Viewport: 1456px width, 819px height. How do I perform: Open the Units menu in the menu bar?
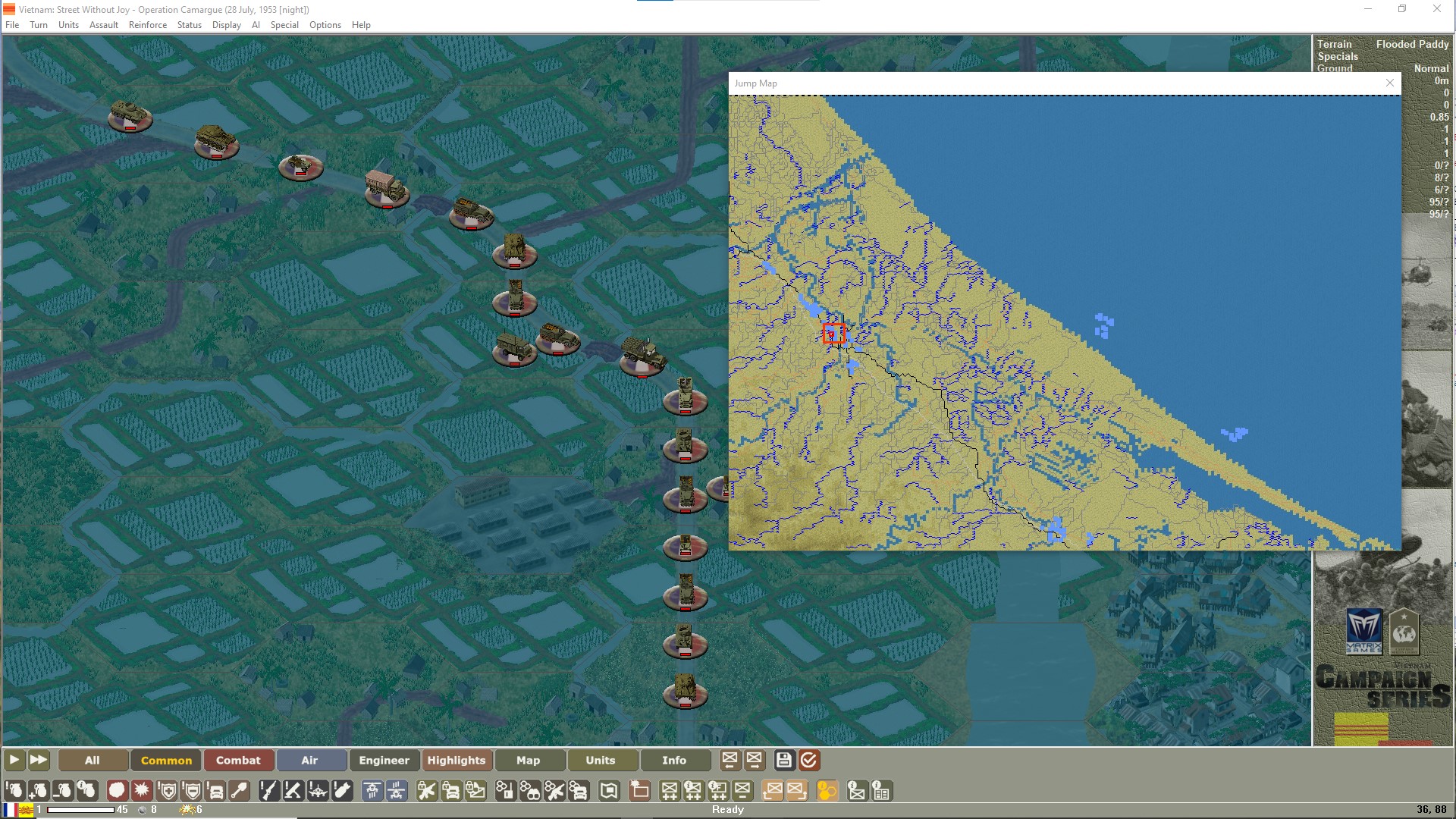click(x=68, y=25)
